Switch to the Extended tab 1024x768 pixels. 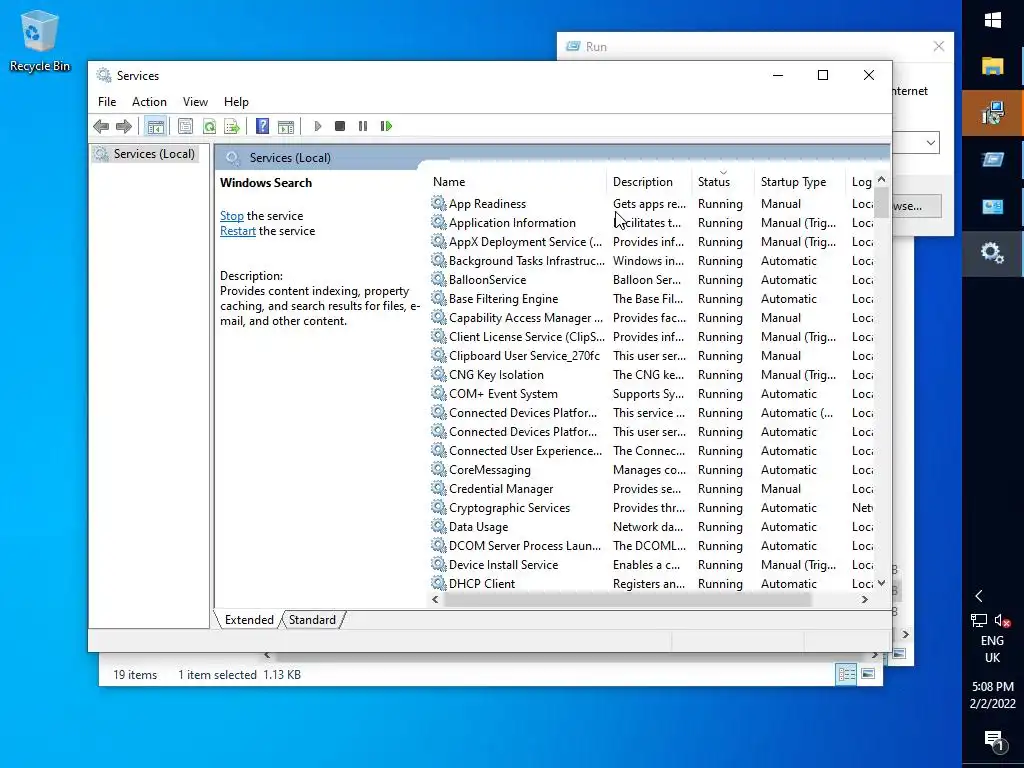tap(249, 620)
